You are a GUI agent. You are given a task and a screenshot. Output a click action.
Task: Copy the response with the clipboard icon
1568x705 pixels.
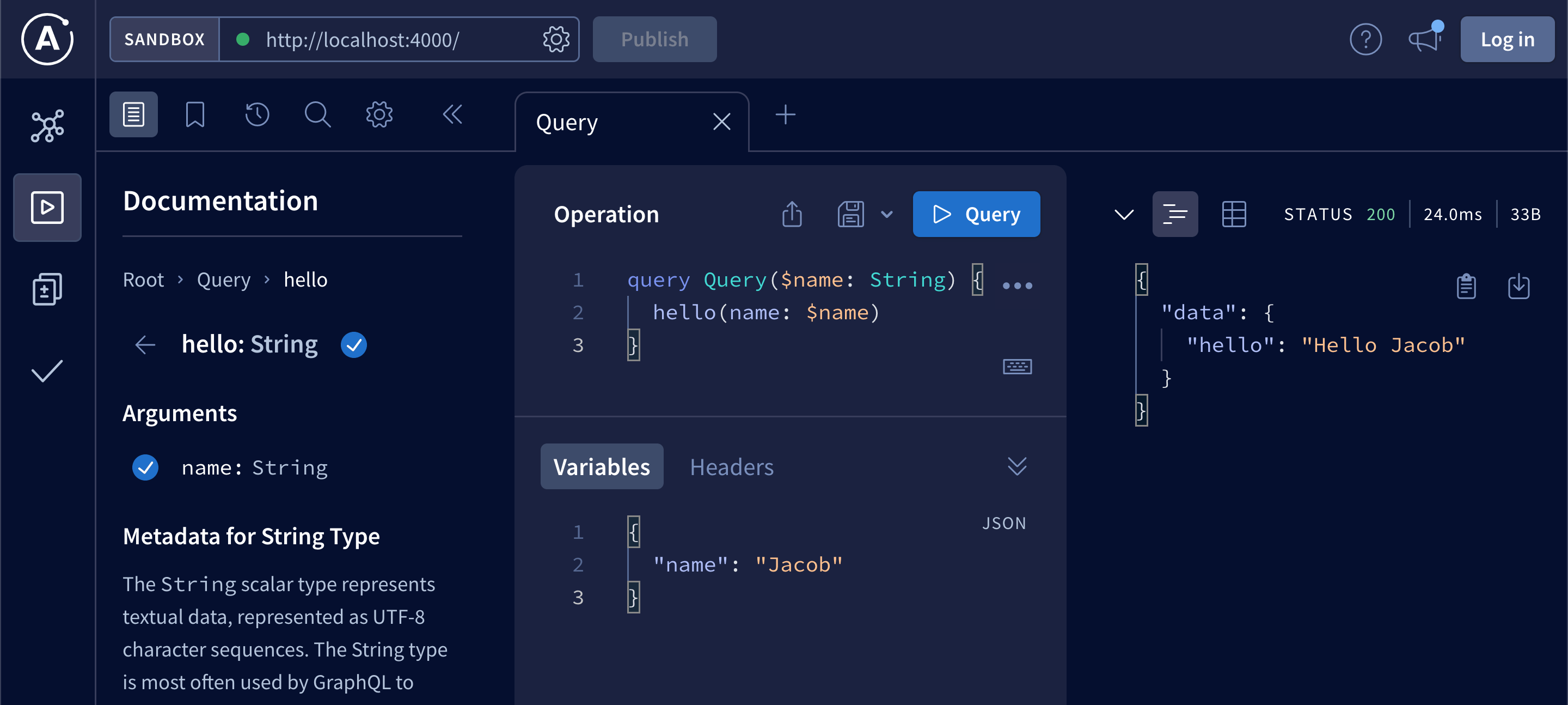click(1467, 287)
